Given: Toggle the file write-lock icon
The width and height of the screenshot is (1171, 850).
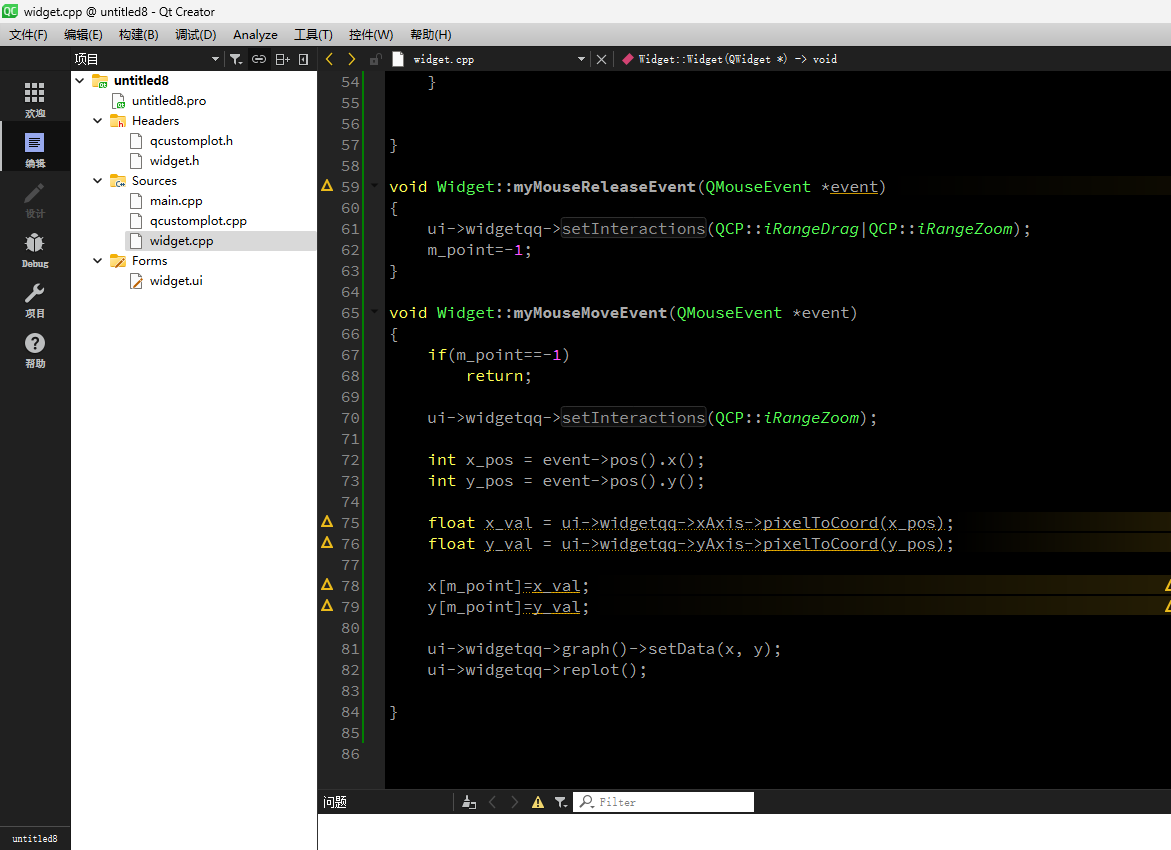Looking at the screenshot, I should [376, 59].
